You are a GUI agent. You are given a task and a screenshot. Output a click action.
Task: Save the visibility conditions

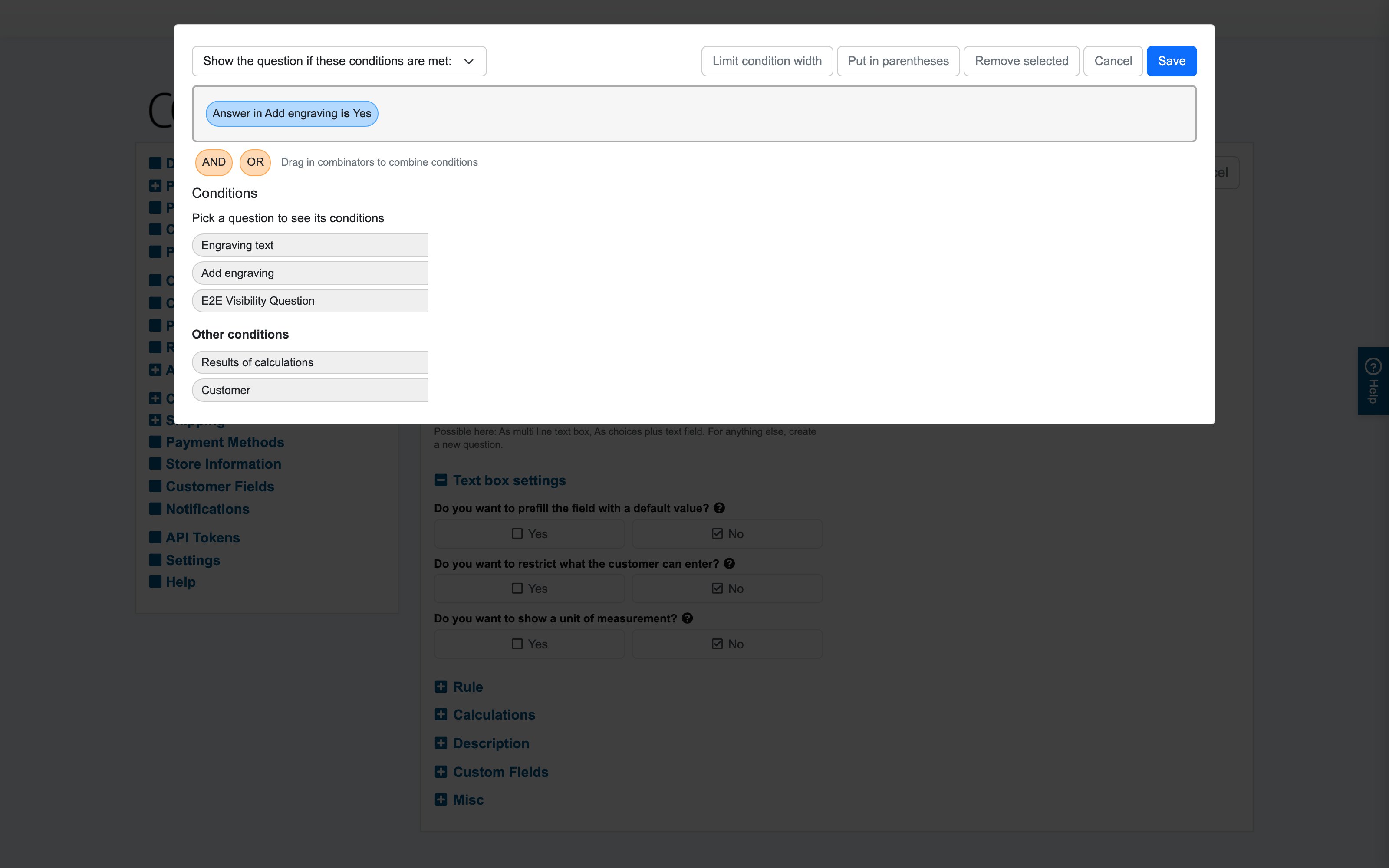pos(1172,61)
